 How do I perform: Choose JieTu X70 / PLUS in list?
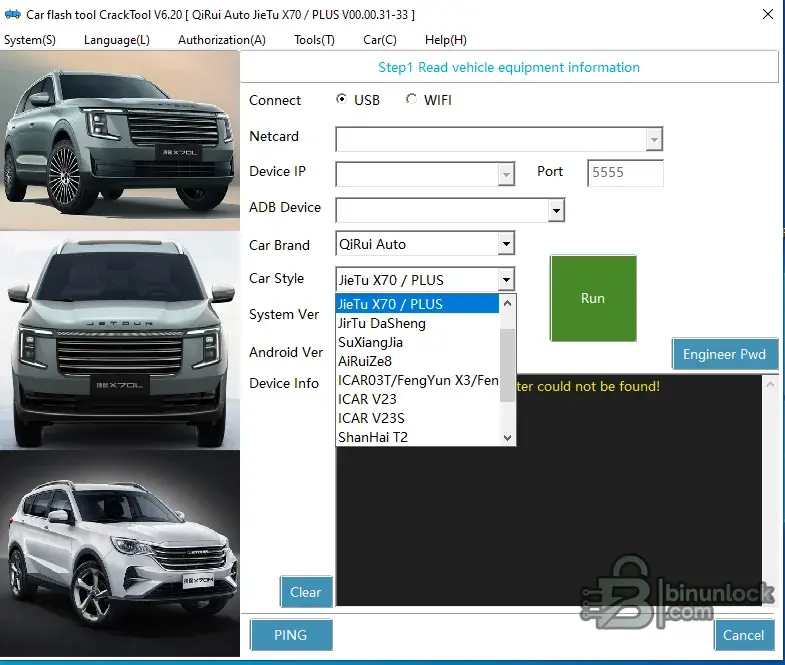pyautogui.click(x=418, y=304)
